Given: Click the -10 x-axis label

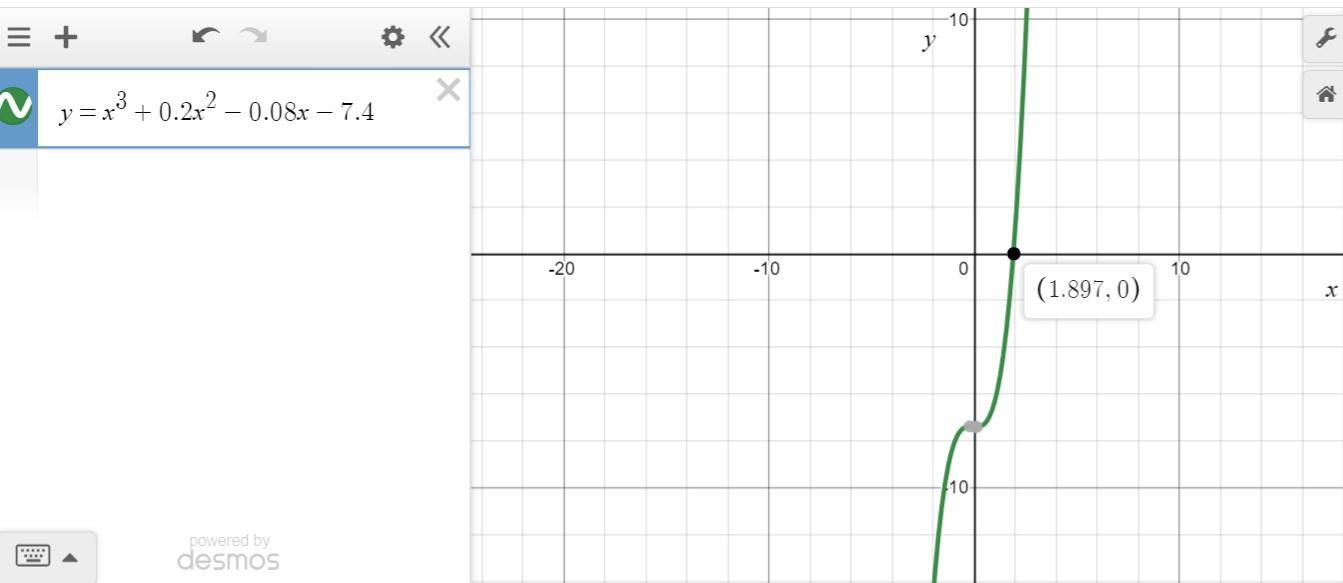Looking at the screenshot, I should click(x=767, y=268).
